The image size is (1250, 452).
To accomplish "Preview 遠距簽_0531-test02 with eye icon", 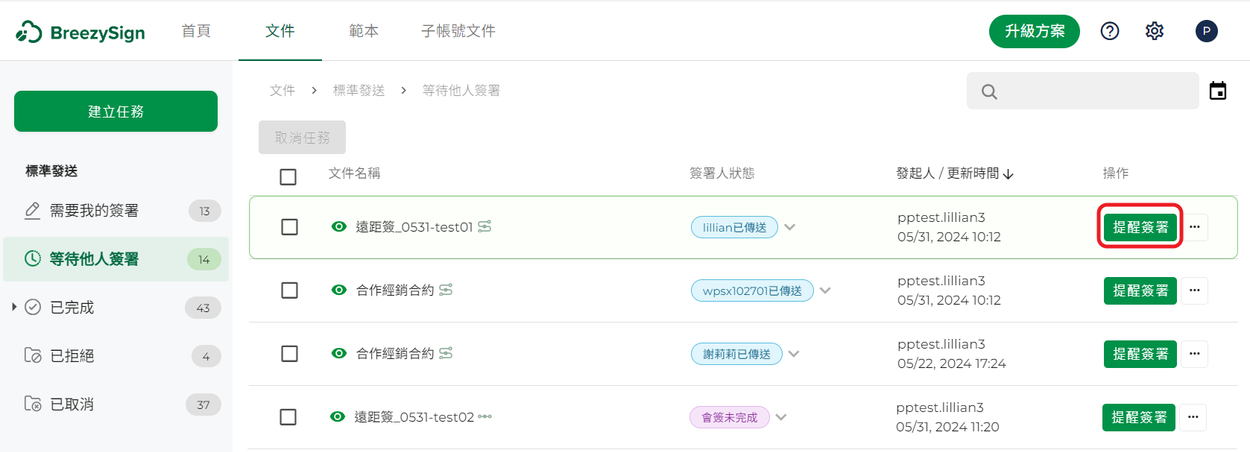I will [x=338, y=417].
